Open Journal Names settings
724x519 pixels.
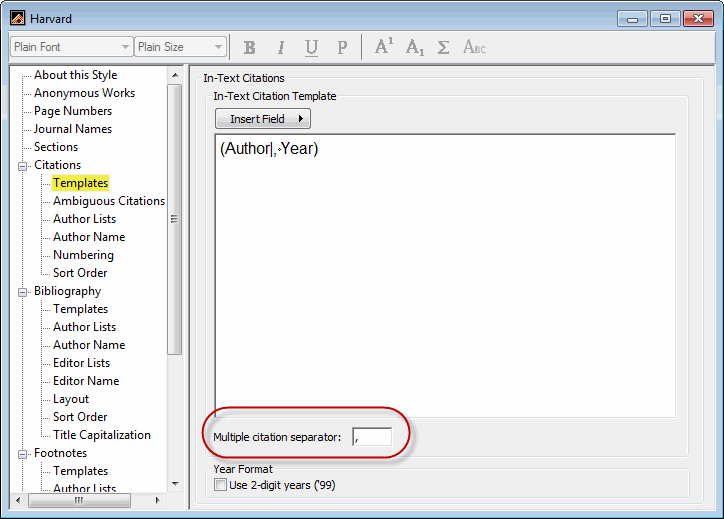73,129
